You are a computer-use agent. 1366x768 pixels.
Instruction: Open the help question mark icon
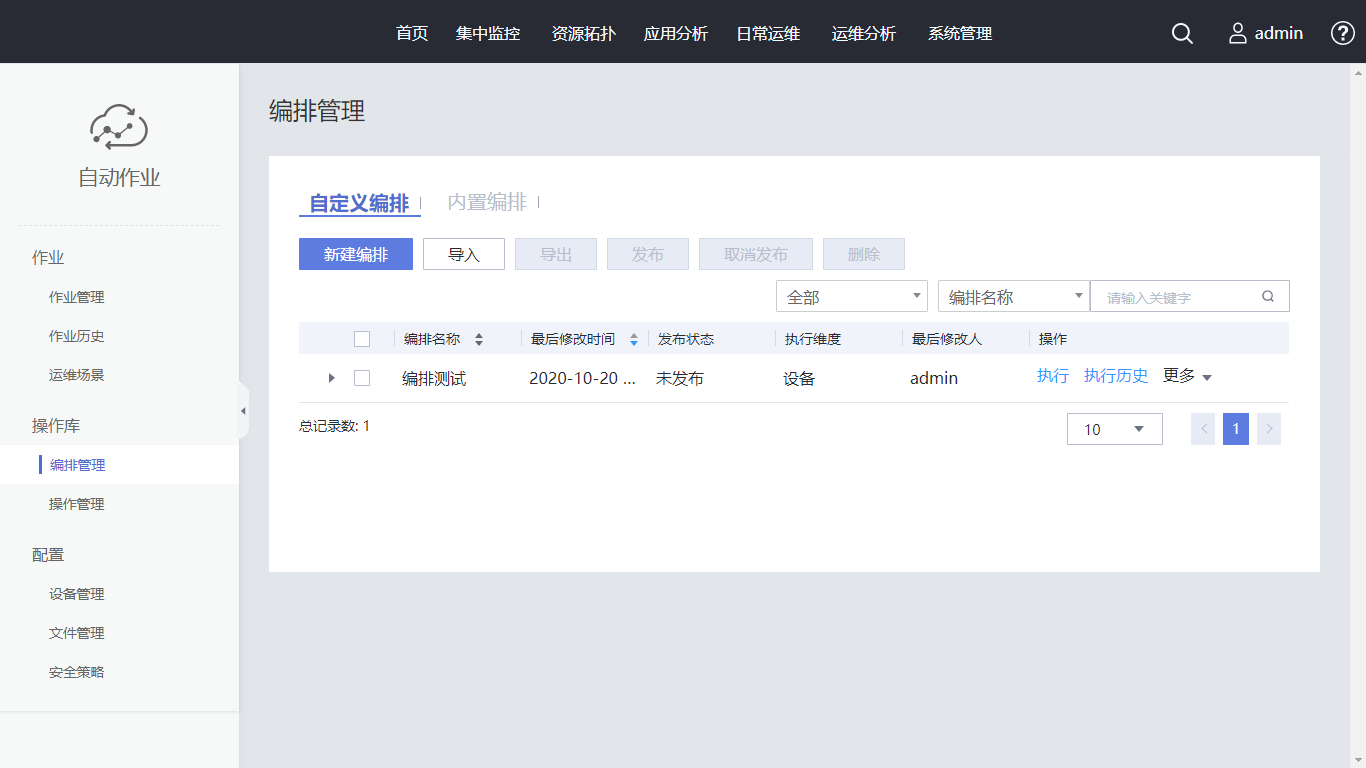1342,33
